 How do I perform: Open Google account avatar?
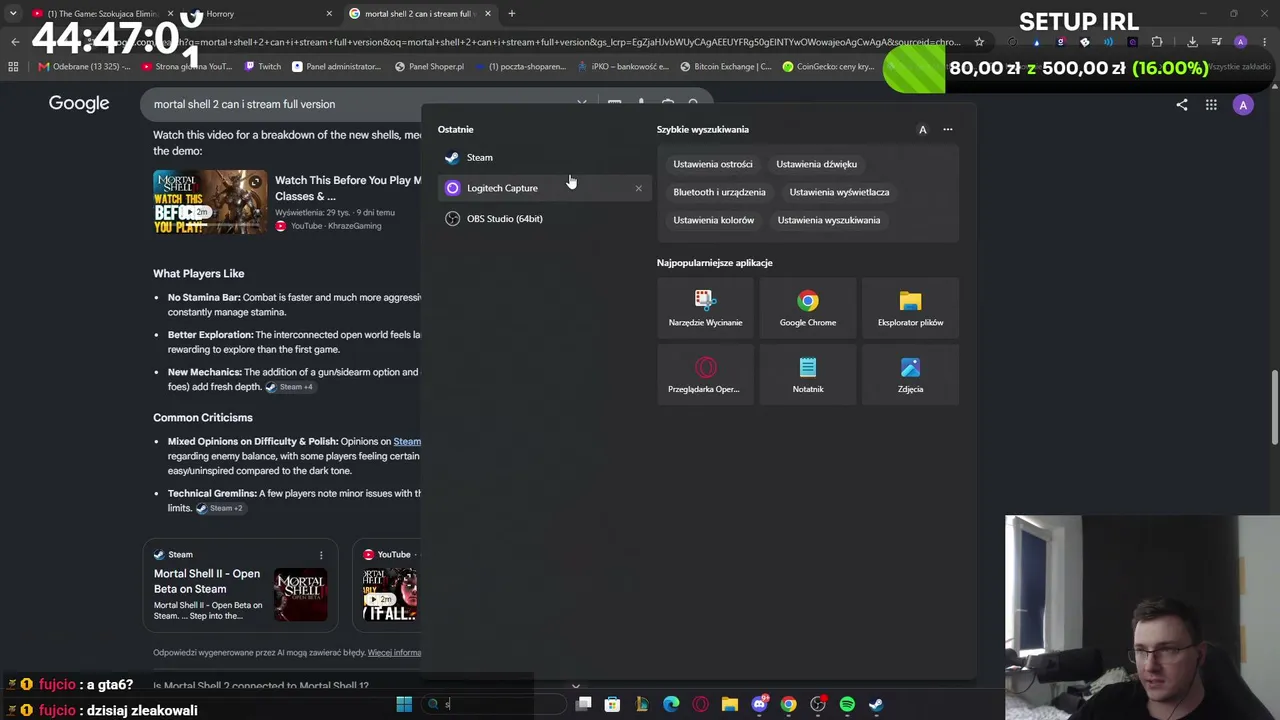click(1243, 104)
